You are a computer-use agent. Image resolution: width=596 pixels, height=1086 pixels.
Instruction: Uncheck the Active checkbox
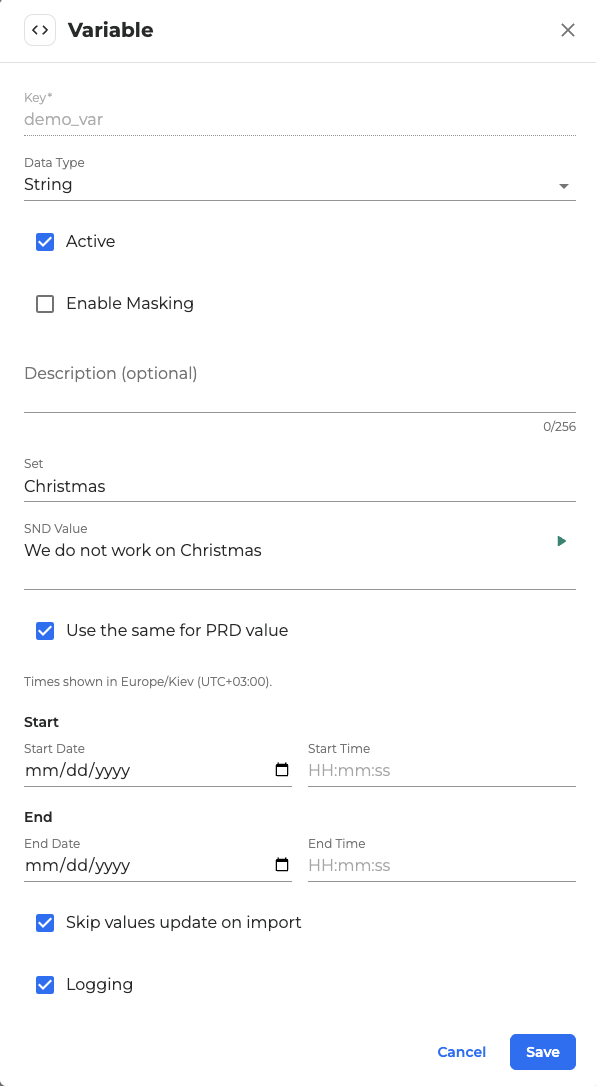45,242
